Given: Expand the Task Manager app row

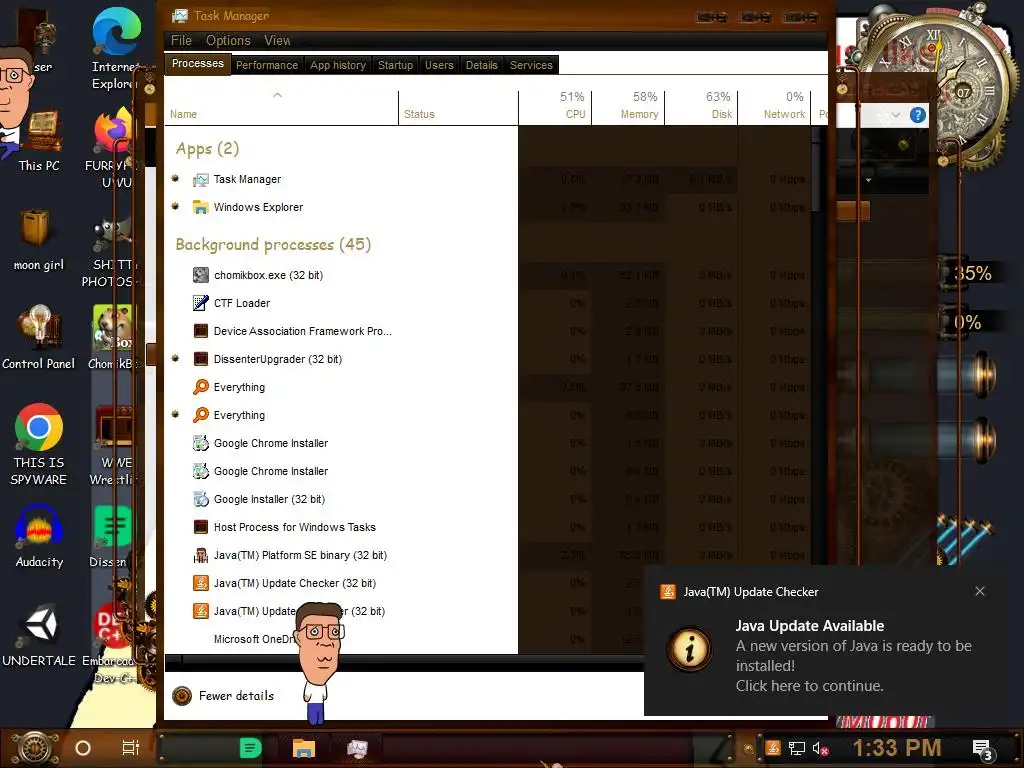Looking at the screenshot, I should [175, 178].
